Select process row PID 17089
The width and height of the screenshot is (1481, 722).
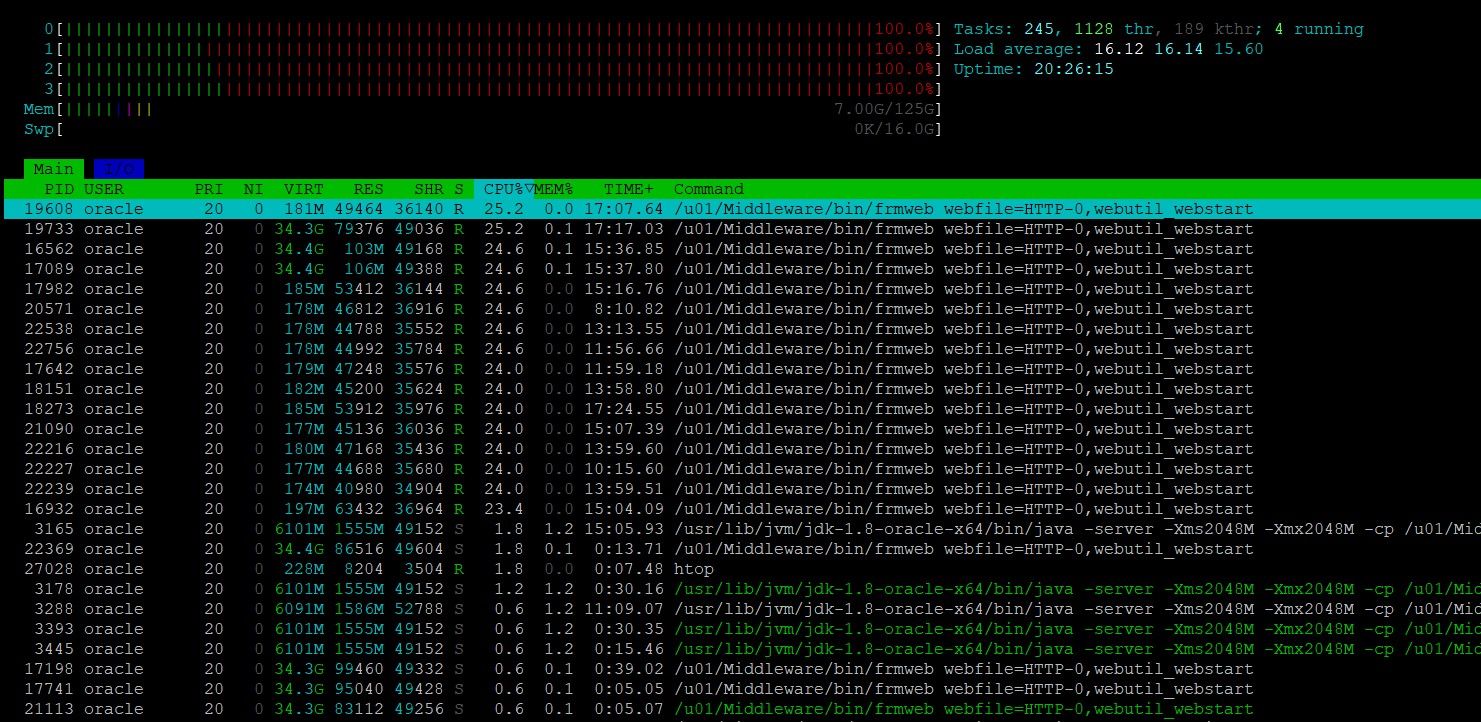click(740, 269)
